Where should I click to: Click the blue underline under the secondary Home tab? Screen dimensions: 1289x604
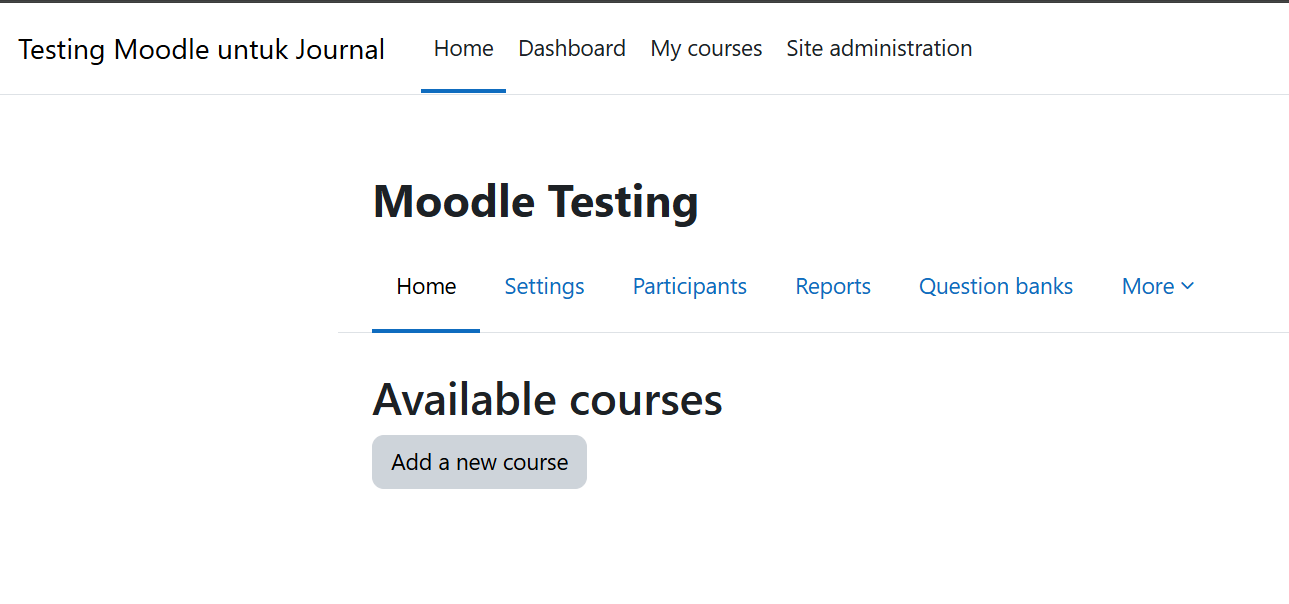(426, 330)
